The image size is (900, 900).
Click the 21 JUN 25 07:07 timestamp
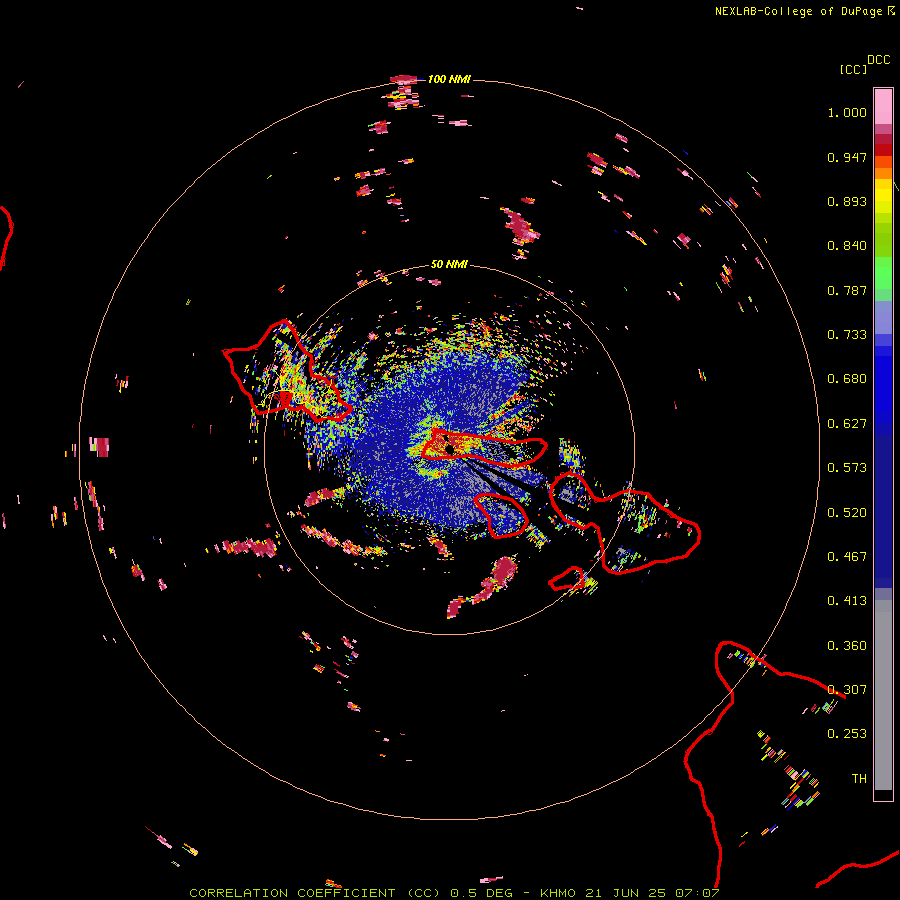tap(652, 893)
